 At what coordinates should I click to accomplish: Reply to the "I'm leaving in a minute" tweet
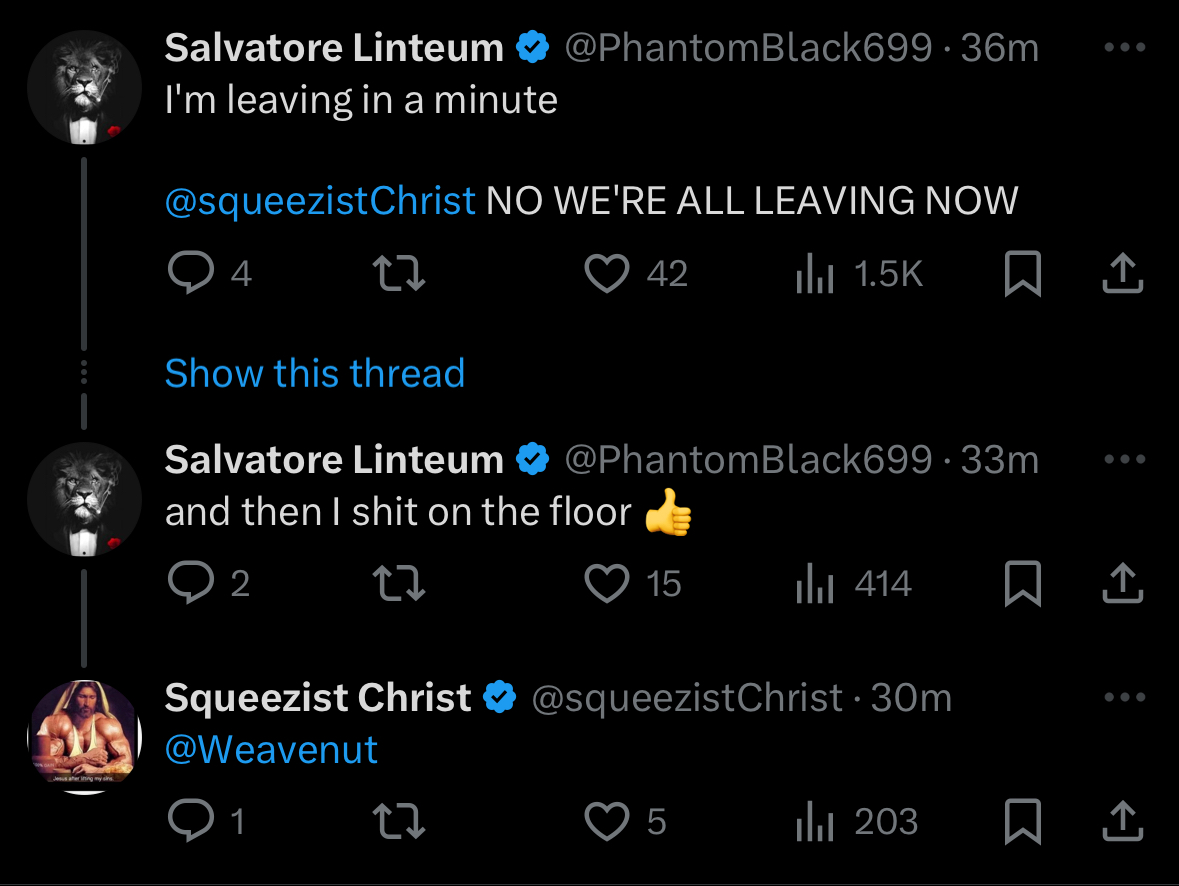[x=188, y=273]
